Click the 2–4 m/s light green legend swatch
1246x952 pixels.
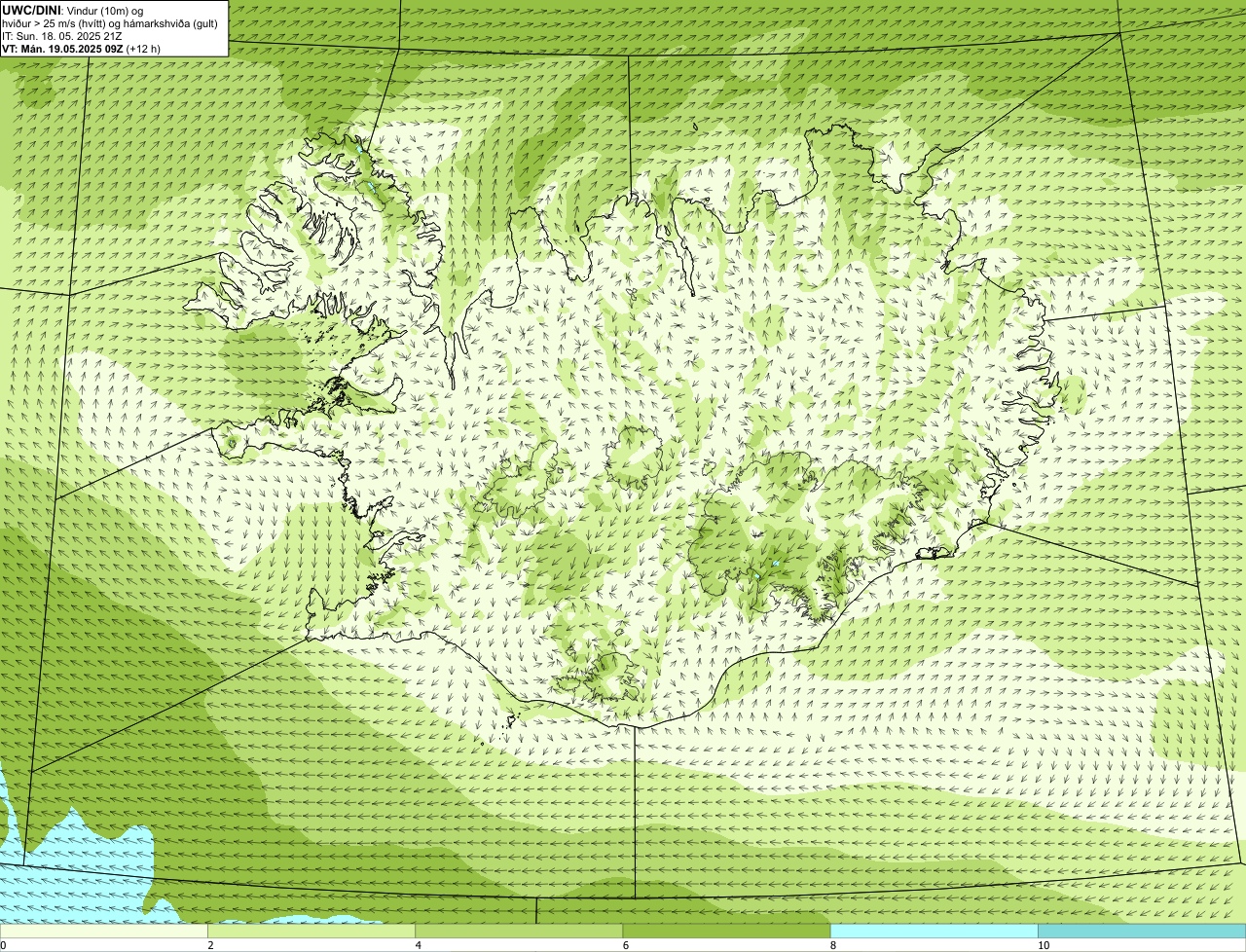[311, 931]
